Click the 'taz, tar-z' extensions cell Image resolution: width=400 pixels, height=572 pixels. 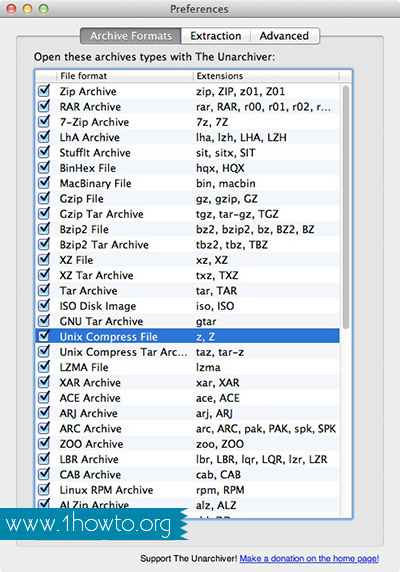(x=220, y=352)
